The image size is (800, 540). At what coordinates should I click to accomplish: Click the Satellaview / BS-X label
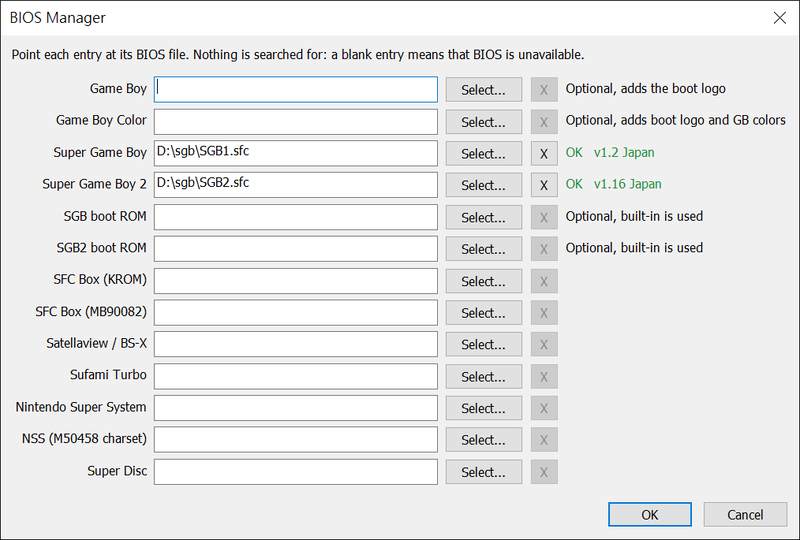96,343
